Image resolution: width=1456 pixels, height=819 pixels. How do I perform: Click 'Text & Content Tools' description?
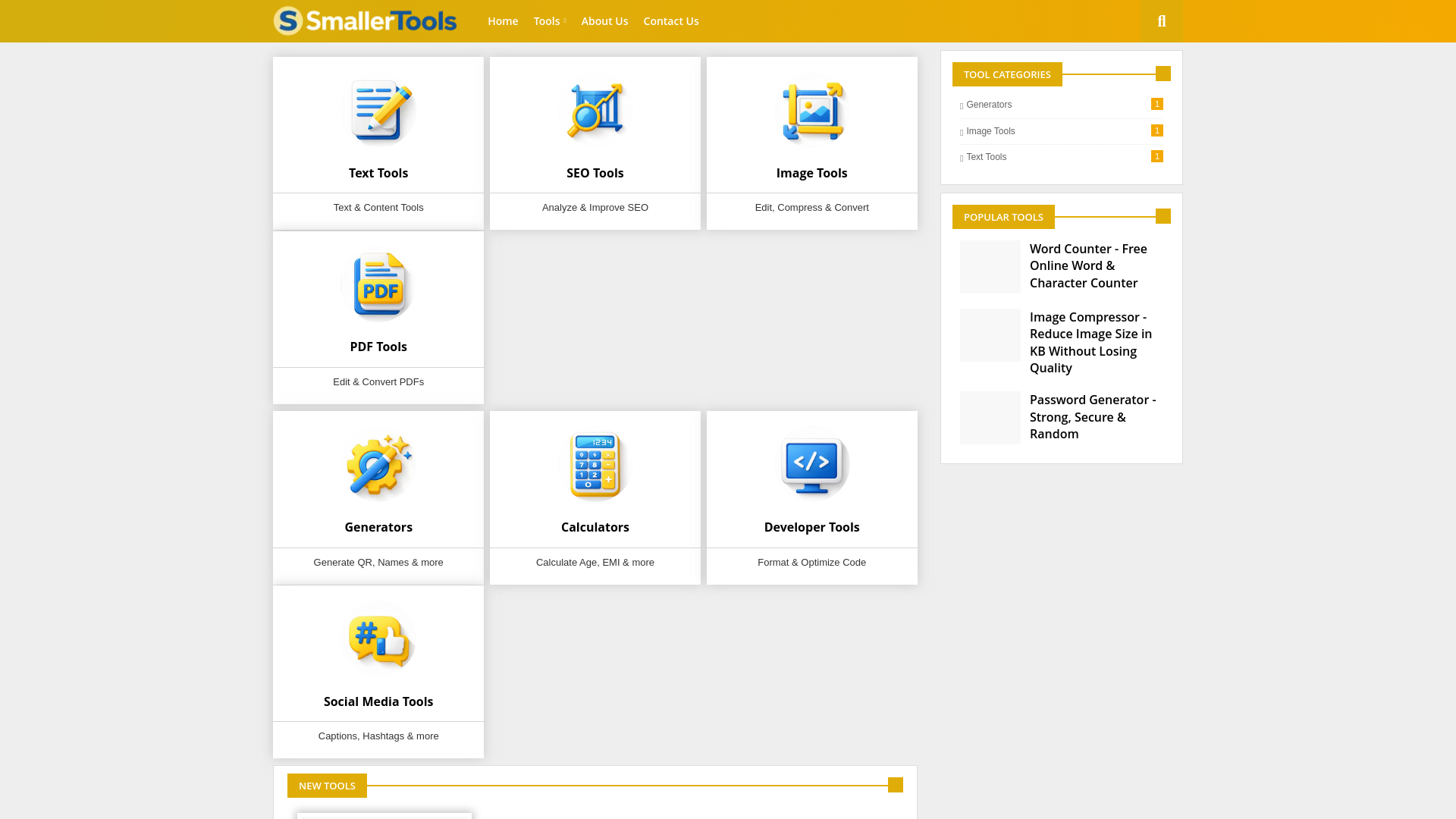click(378, 208)
